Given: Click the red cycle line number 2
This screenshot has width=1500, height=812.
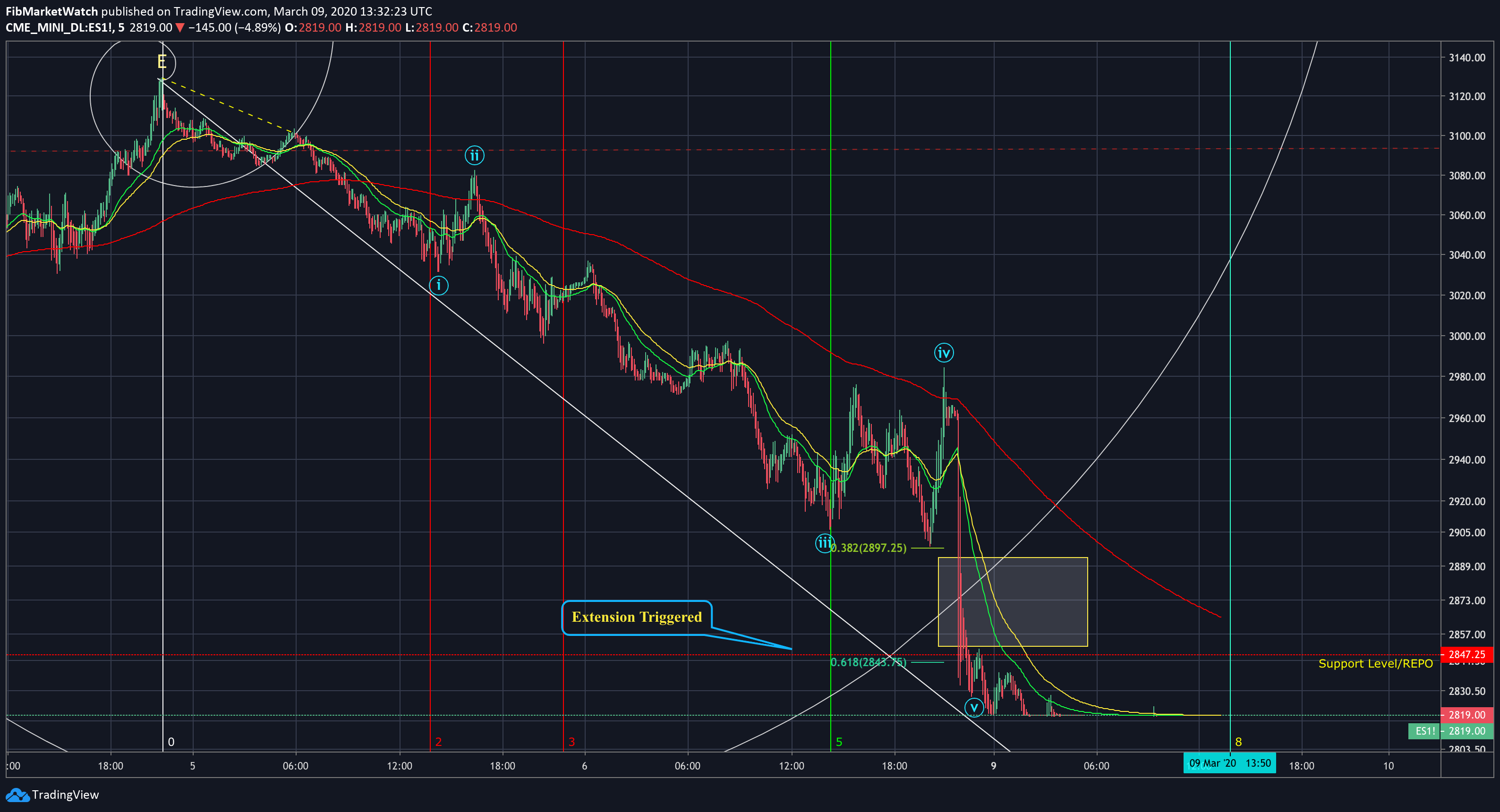Looking at the screenshot, I should point(438,742).
